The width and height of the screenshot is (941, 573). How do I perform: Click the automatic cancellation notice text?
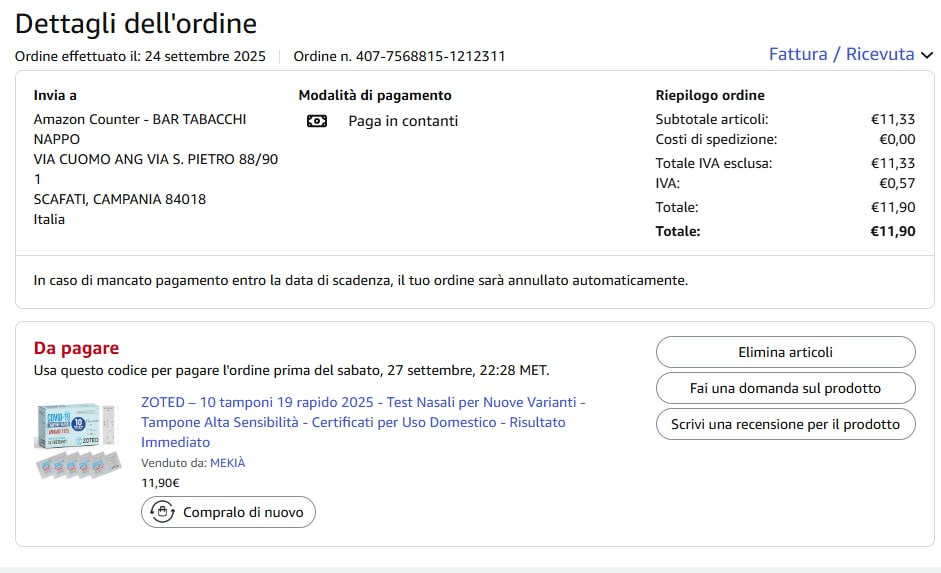(360, 280)
